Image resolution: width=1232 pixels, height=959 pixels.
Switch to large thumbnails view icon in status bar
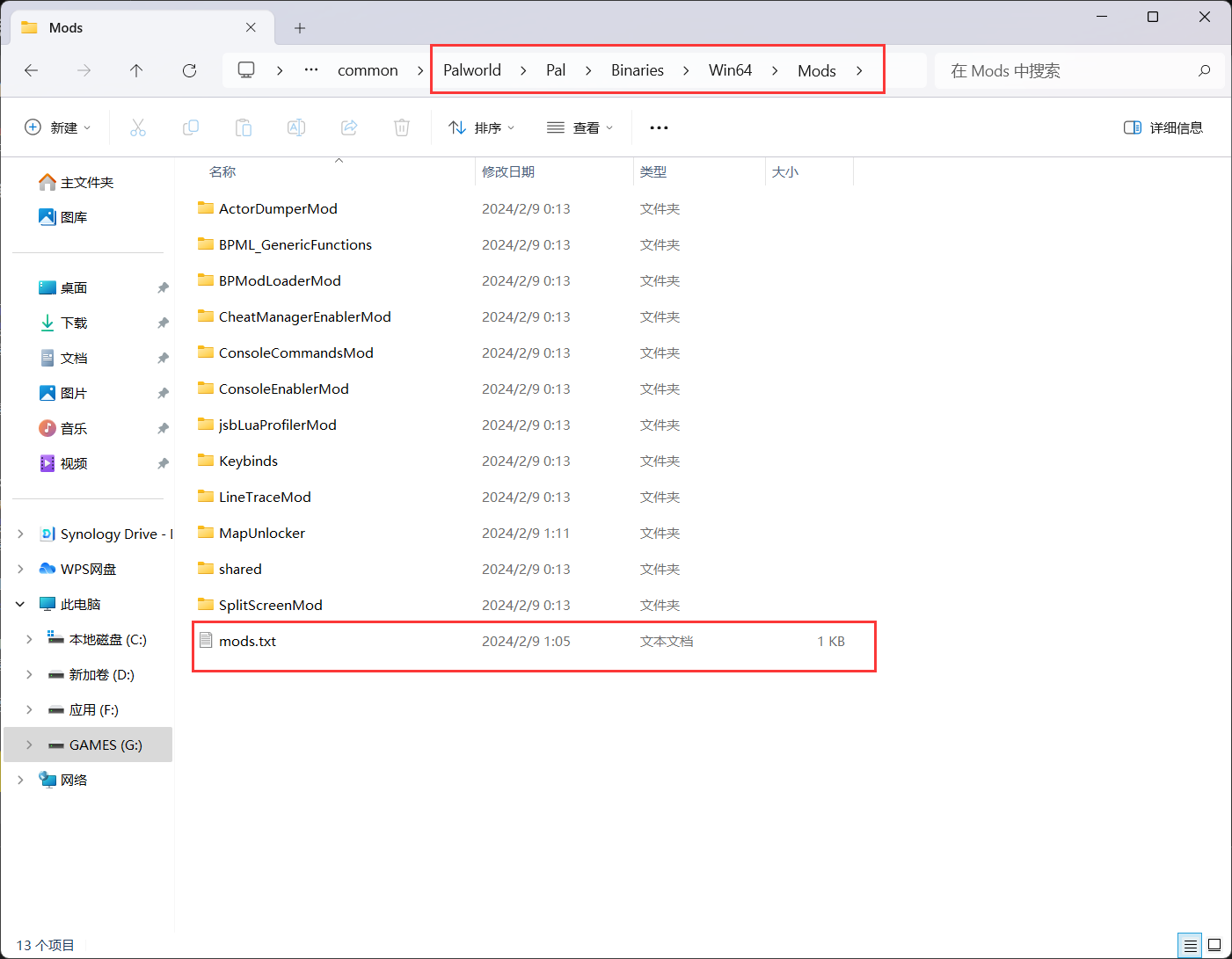coord(1214,946)
